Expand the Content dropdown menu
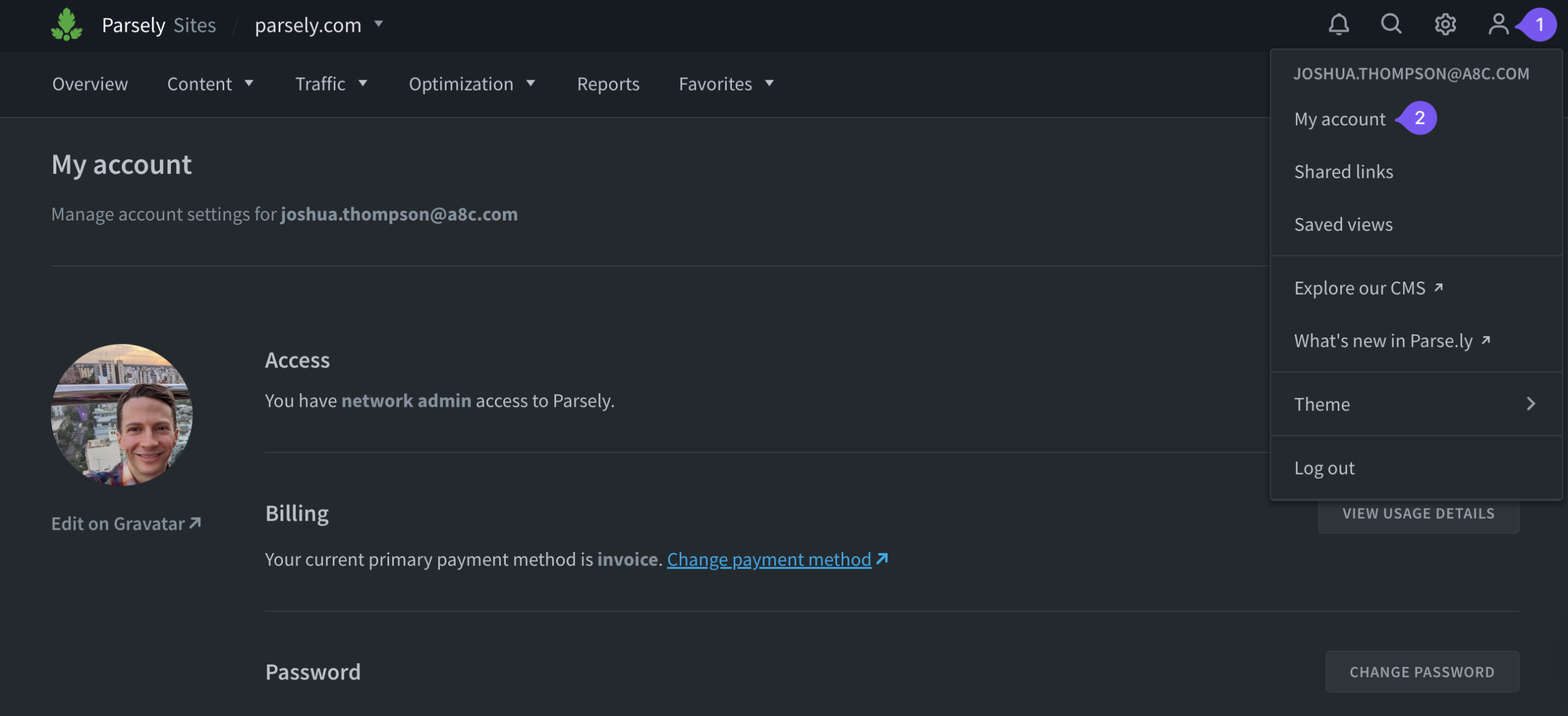Screen dimensions: 1568x716 [x=249, y=83]
